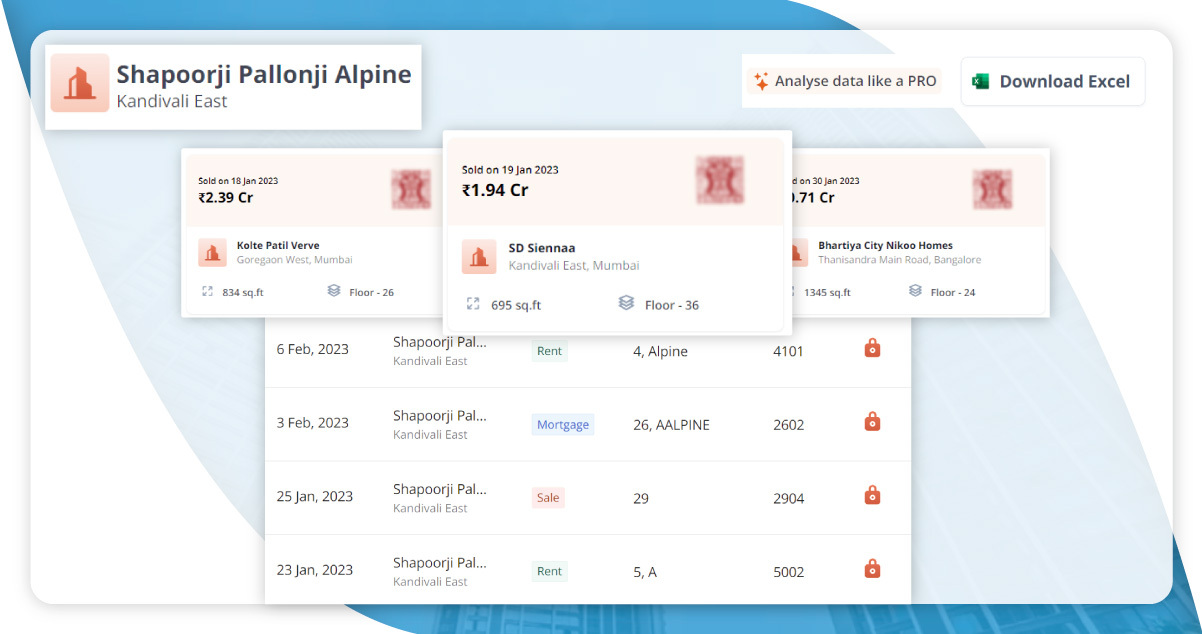Open the lock icon on row 2602
This screenshot has width=1202, height=634.
[x=872, y=421]
